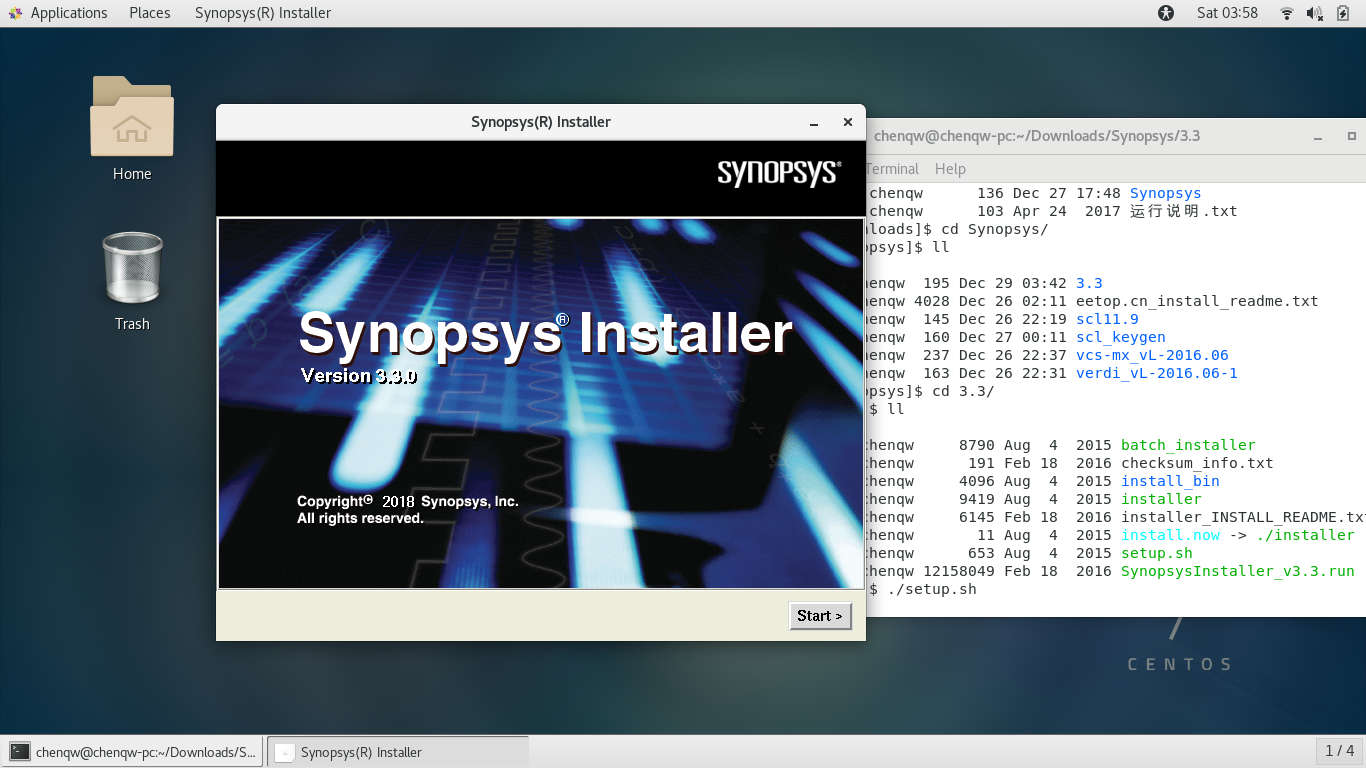Screen dimensions: 1366x768
Task: Open the workspace switcher showing 1 / 4
Action: coord(1339,750)
